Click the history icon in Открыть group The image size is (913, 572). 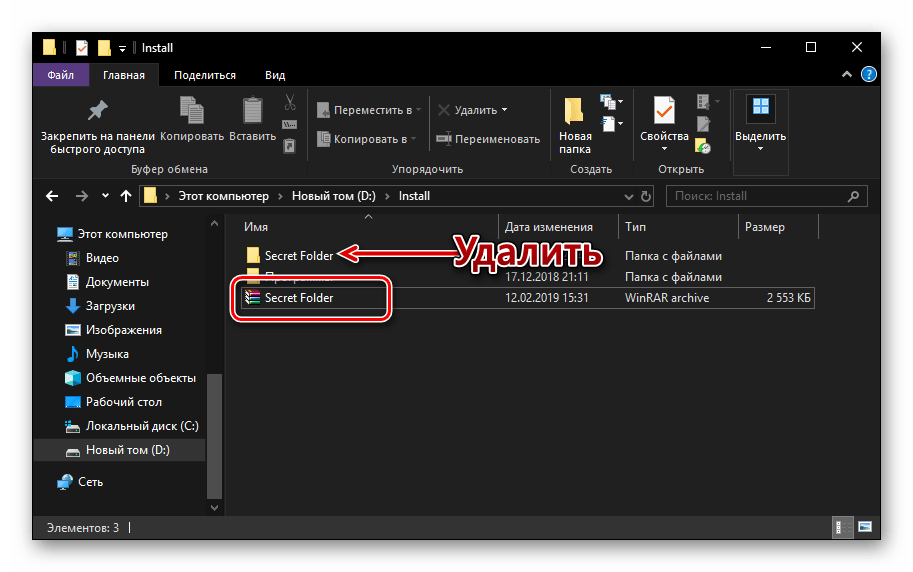point(703,146)
